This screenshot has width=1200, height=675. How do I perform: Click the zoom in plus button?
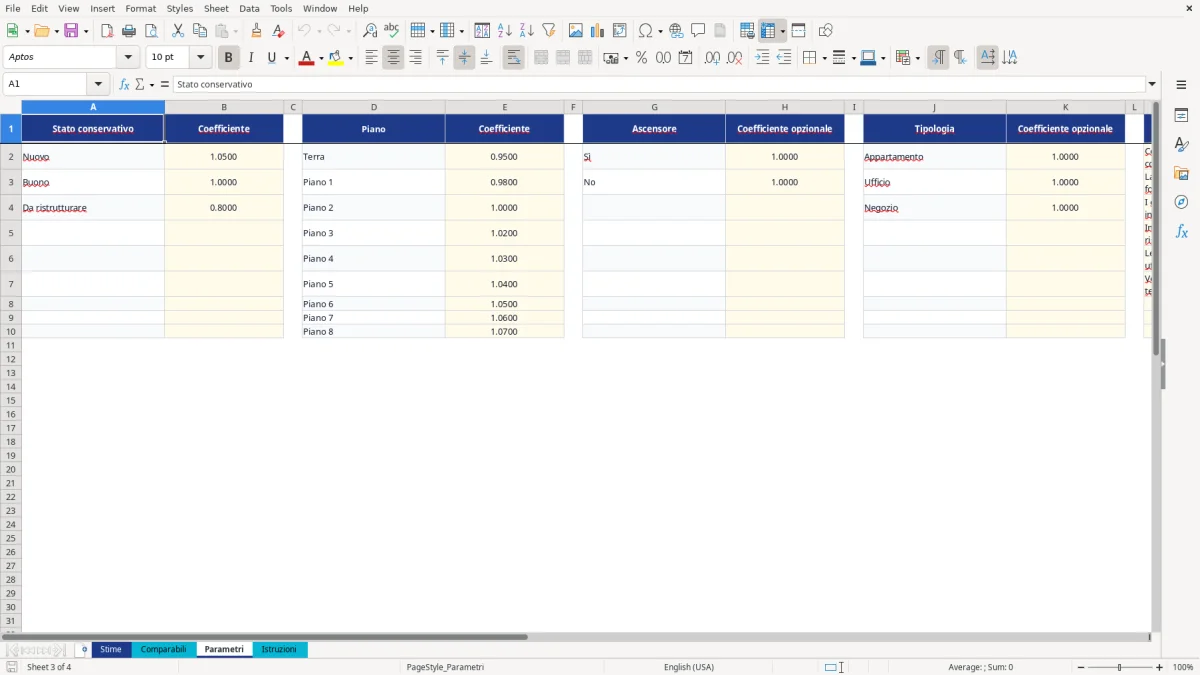pos(1159,667)
